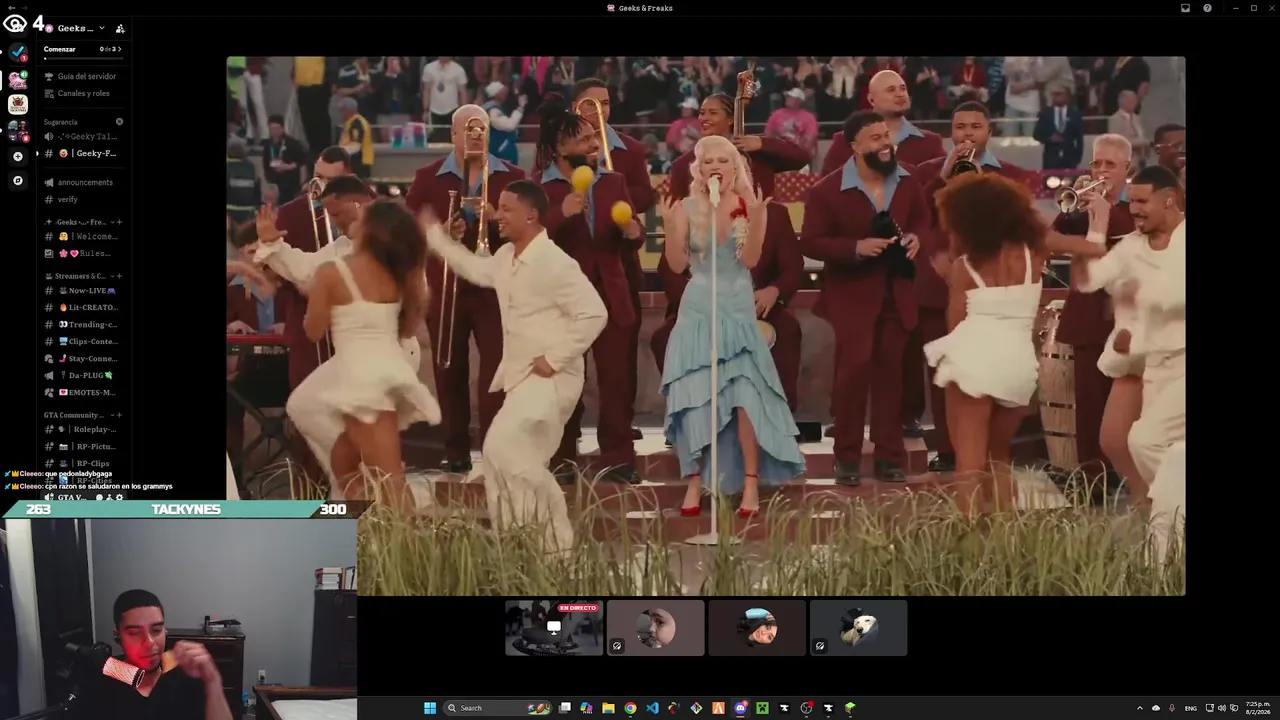
Task: Open the Trending-c... channel
Action: click(x=83, y=324)
